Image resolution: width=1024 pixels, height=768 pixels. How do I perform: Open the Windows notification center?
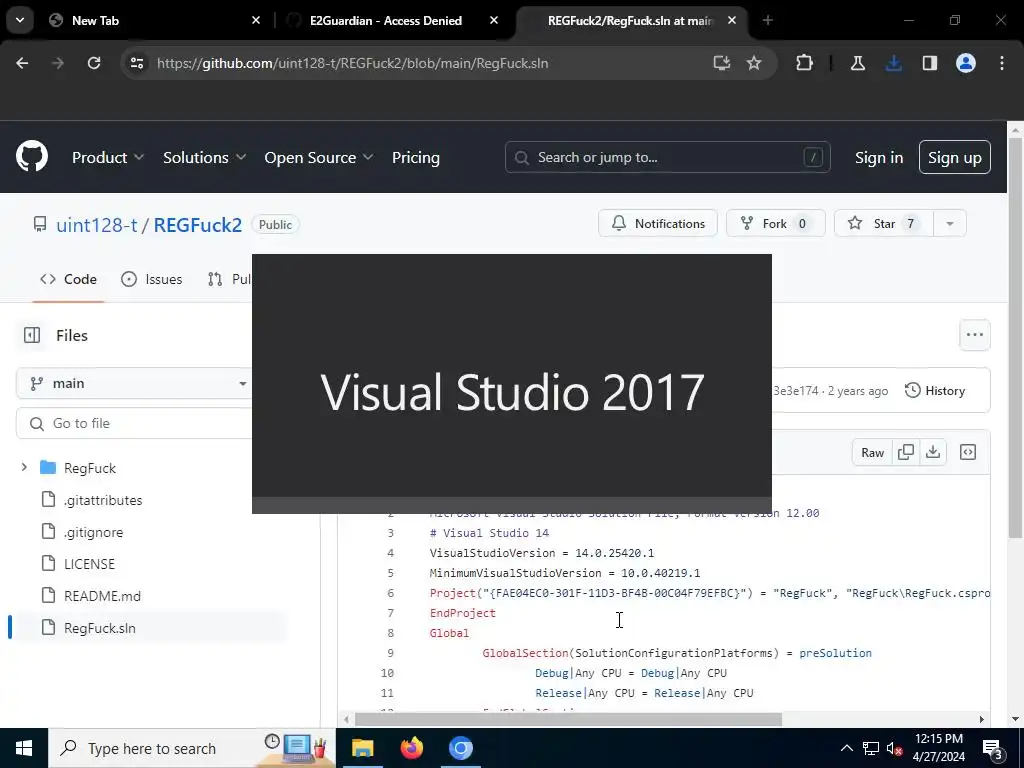pyautogui.click(x=993, y=749)
